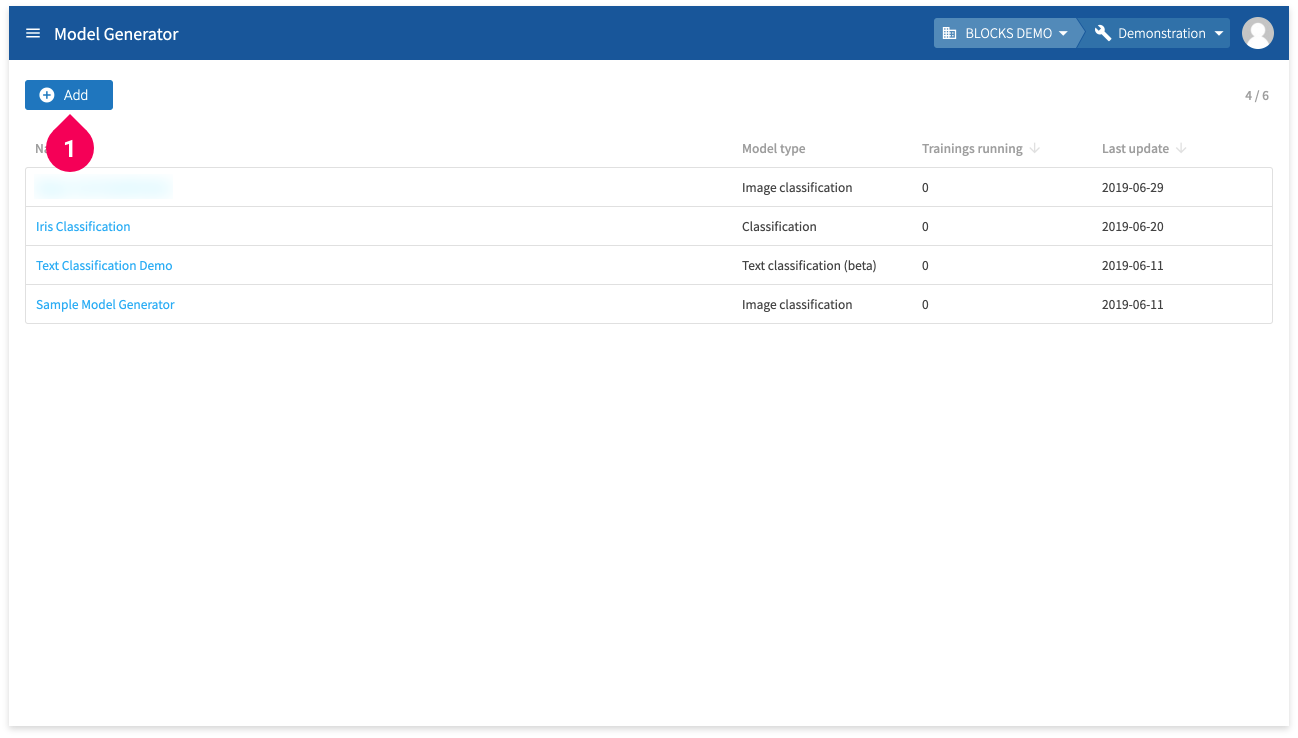Open the hamburger navigation menu
The width and height of the screenshot is (1298, 738).
point(33,33)
